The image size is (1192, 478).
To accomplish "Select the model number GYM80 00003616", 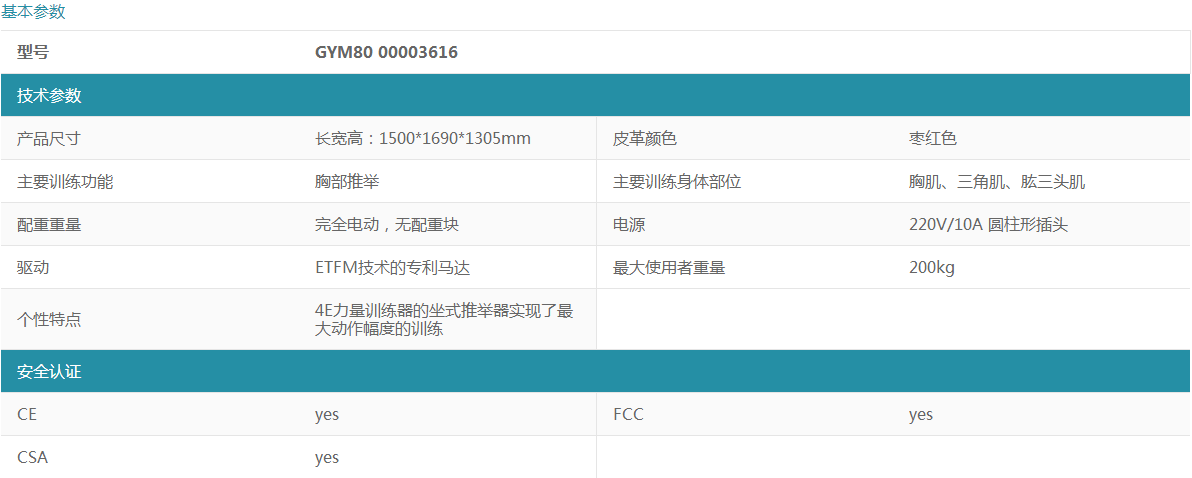I will pos(386,52).
